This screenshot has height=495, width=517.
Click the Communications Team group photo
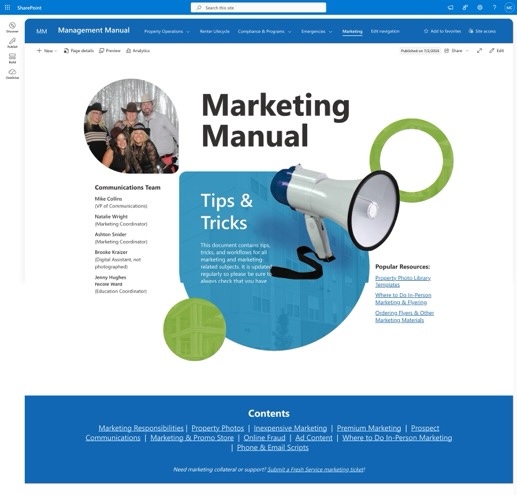point(131,126)
